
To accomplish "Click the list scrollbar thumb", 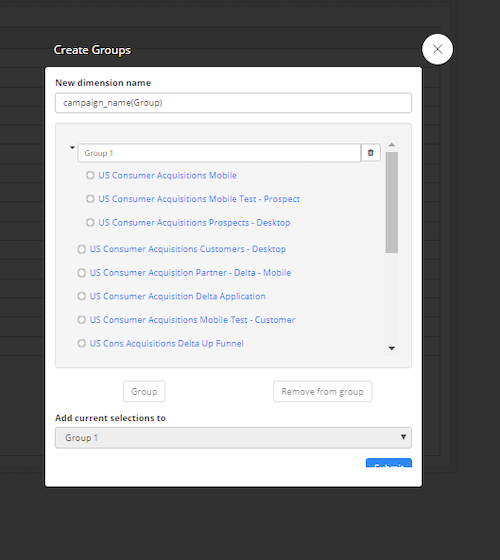I will tap(392, 202).
